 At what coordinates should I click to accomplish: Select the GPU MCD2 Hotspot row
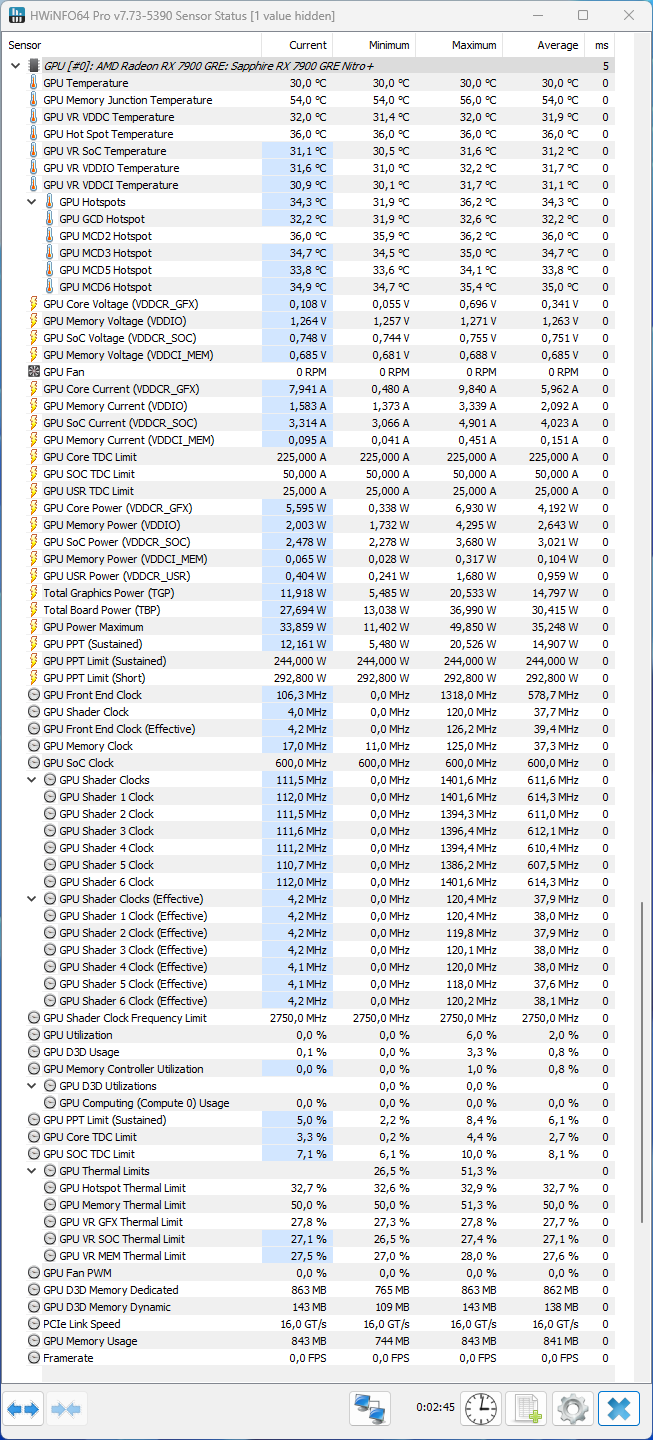click(308, 236)
